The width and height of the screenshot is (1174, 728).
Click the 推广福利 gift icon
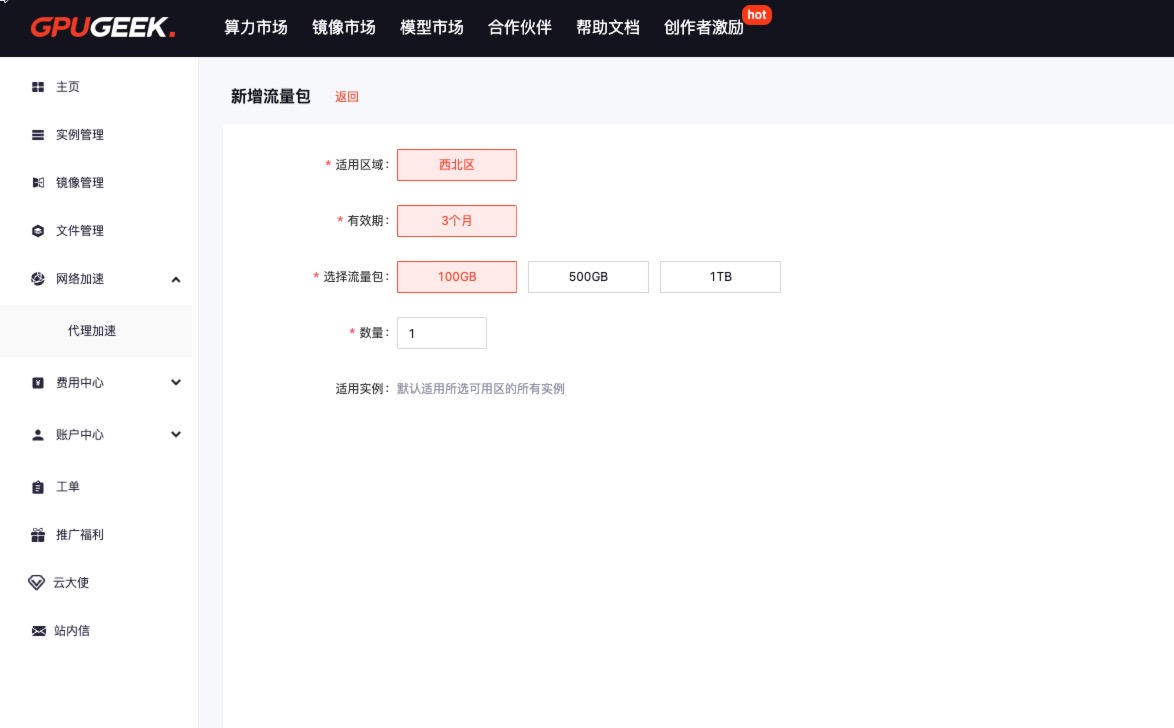coord(38,535)
